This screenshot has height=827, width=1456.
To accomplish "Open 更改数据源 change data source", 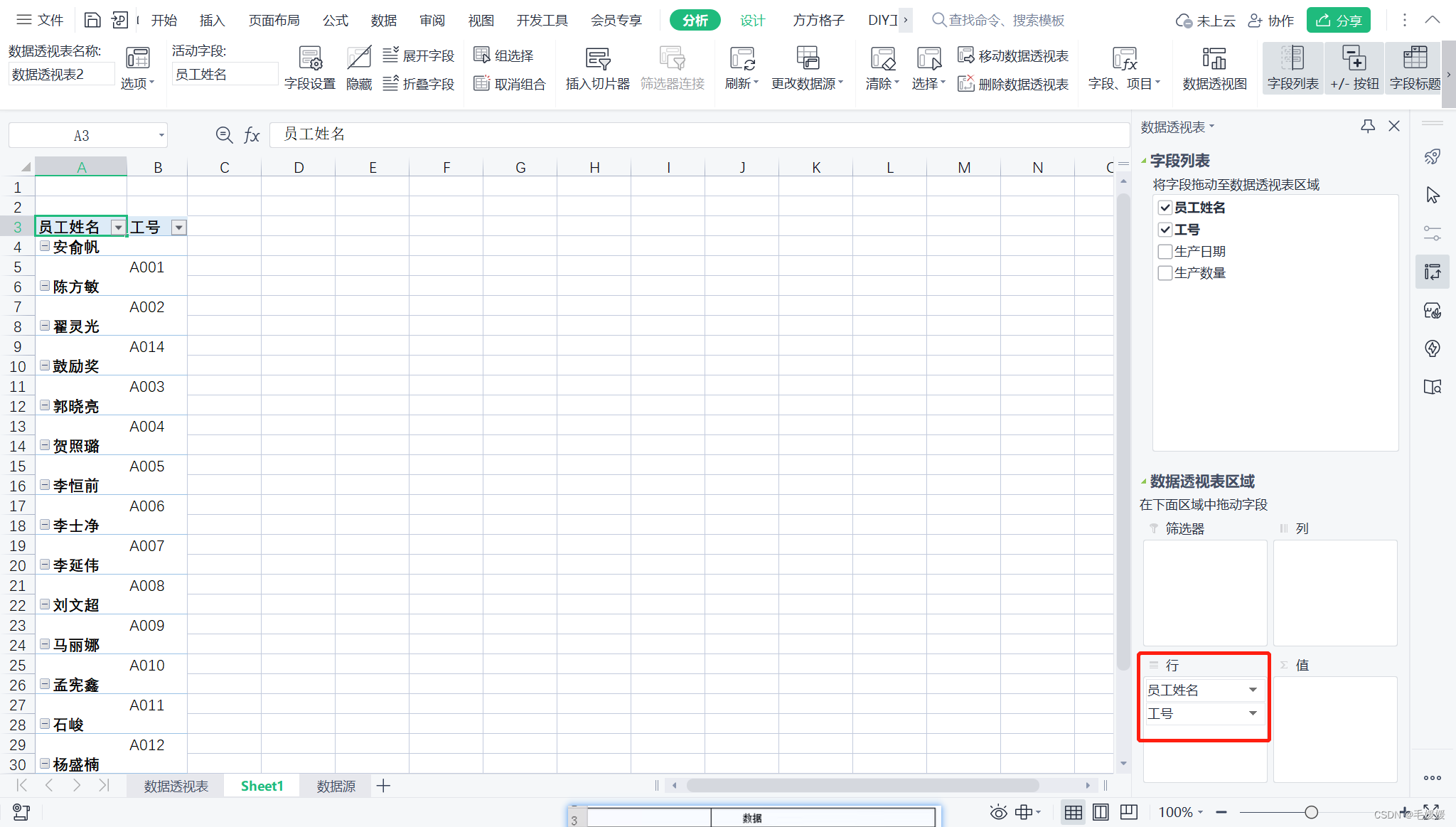I will click(807, 68).
